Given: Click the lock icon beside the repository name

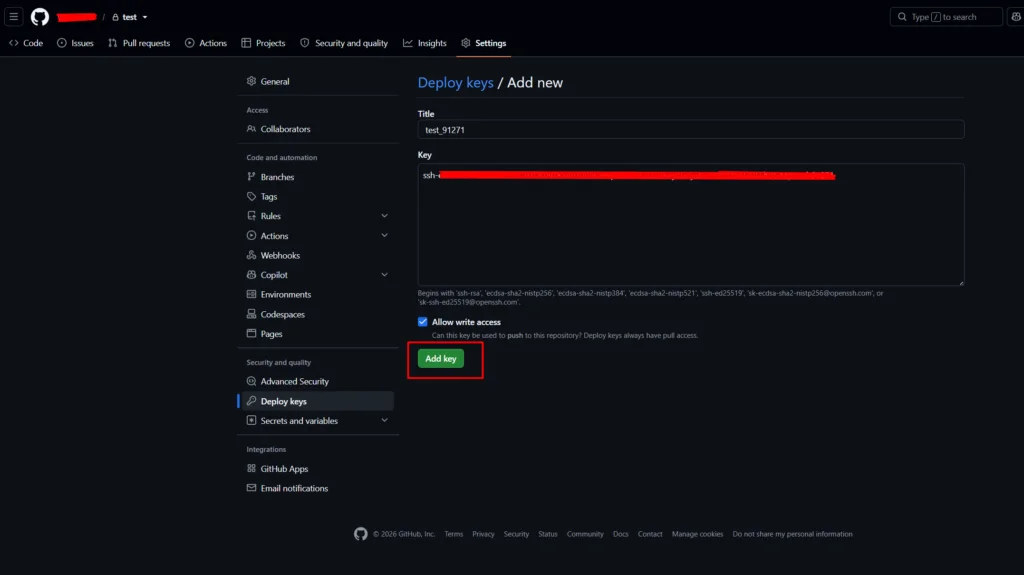Looking at the screenshot, I should (116, 17).
